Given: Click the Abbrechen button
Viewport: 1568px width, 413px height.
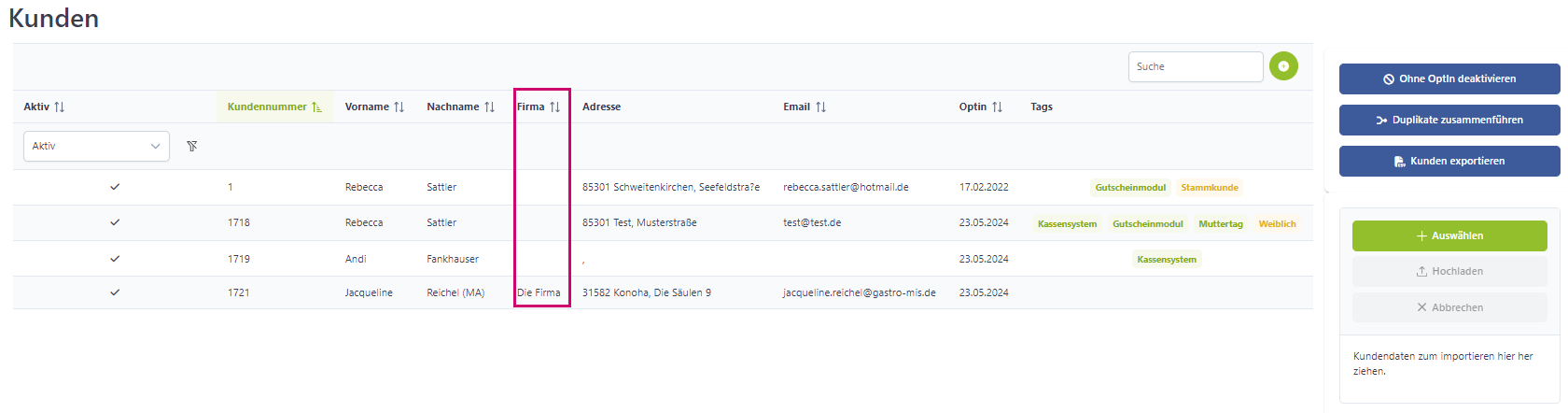Looking at the screenshot, I should (1449, 307).
